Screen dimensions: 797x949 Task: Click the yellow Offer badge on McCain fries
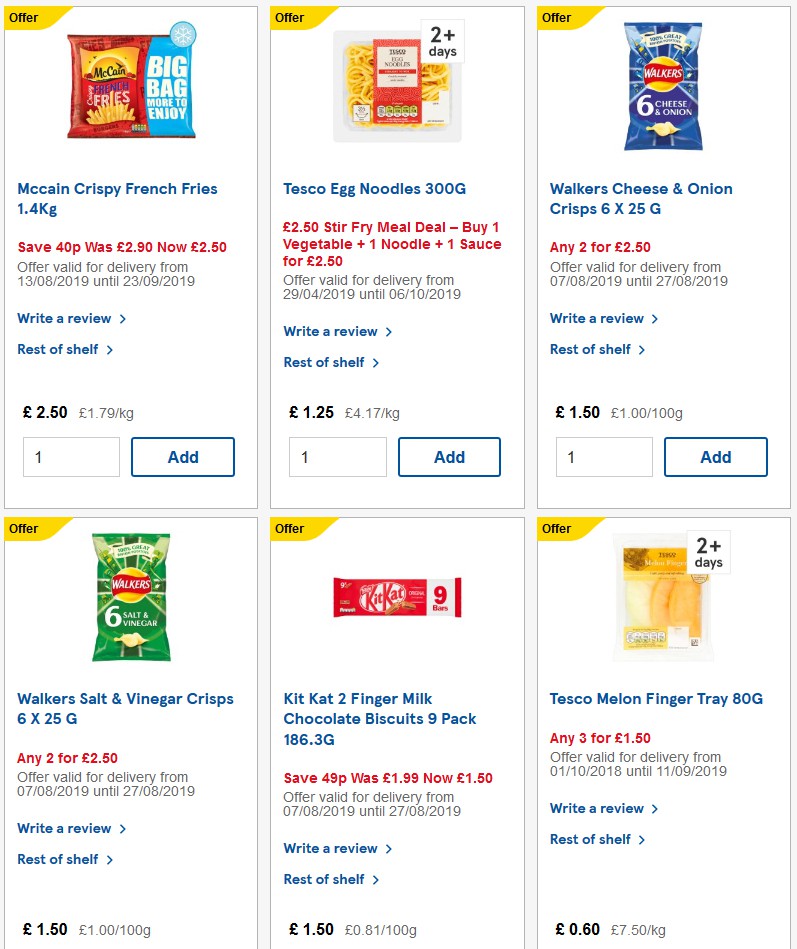pos(24,17)
